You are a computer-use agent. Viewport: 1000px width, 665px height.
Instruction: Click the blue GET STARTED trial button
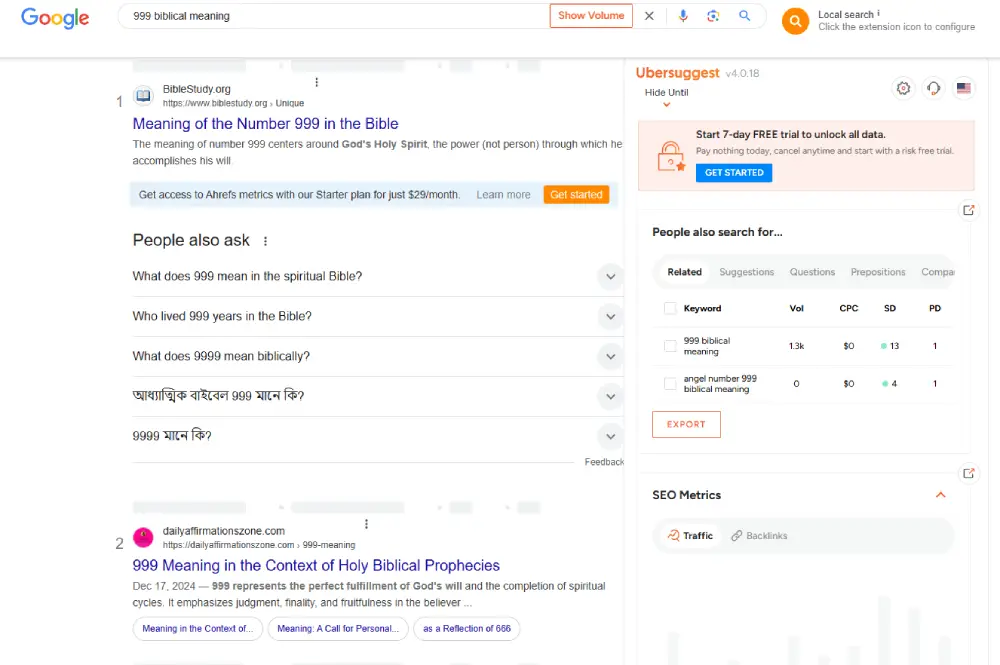733,173
